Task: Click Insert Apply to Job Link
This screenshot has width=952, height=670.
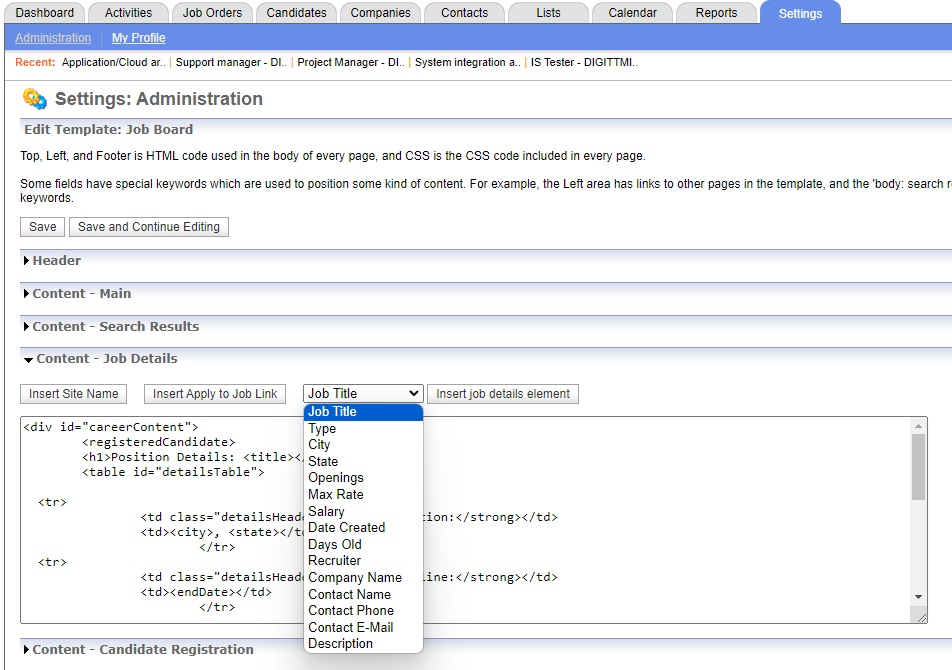Action: [215, 394]
